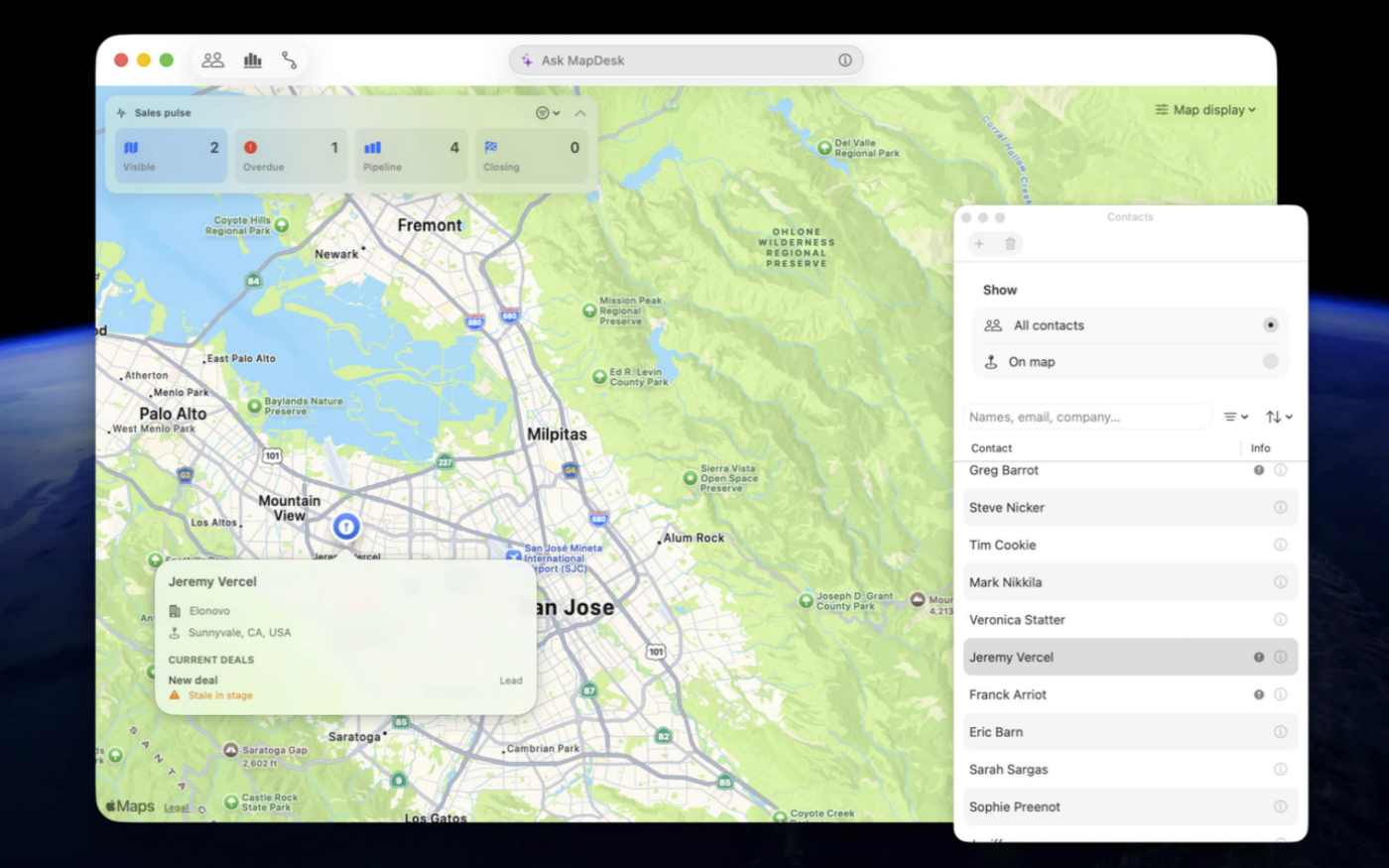
Task: Click the Sierra Vista Open Space Preserve marker
Action: 691,478
